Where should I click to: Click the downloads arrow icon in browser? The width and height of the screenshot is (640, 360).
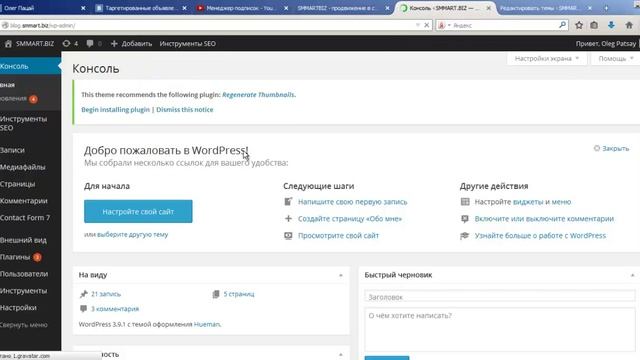pos(611,25)
